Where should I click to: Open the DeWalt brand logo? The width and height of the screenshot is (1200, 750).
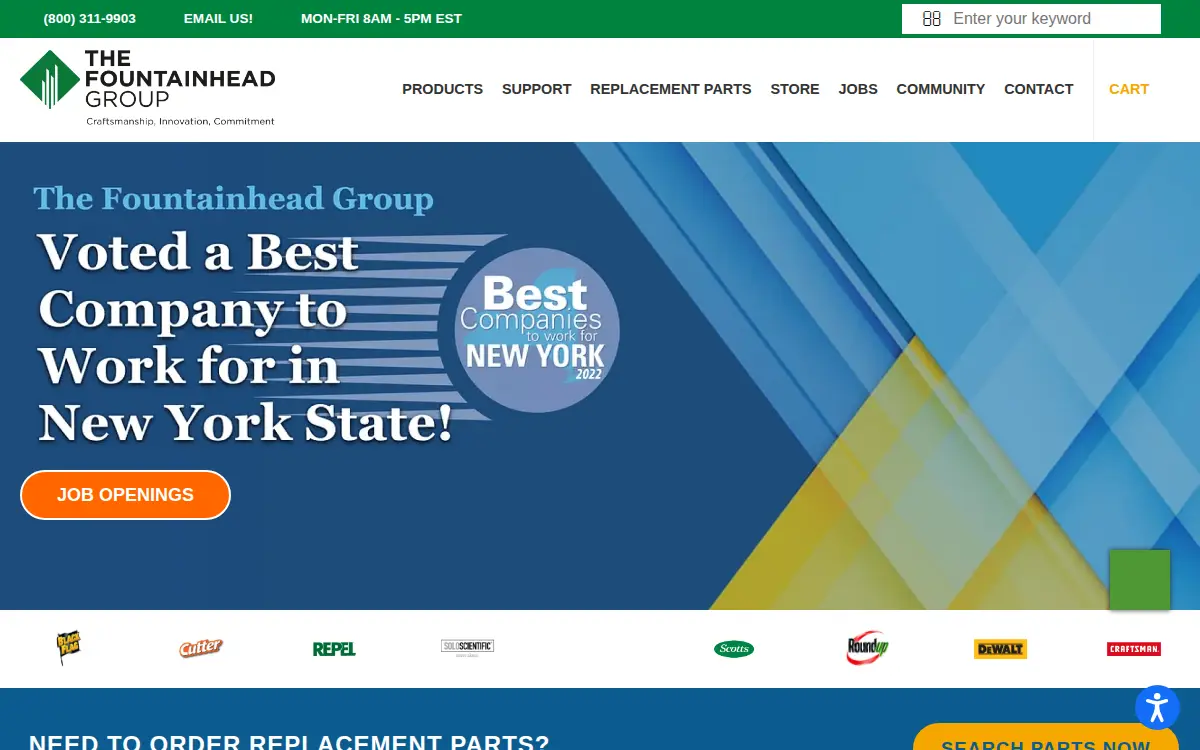point(1000,649)
